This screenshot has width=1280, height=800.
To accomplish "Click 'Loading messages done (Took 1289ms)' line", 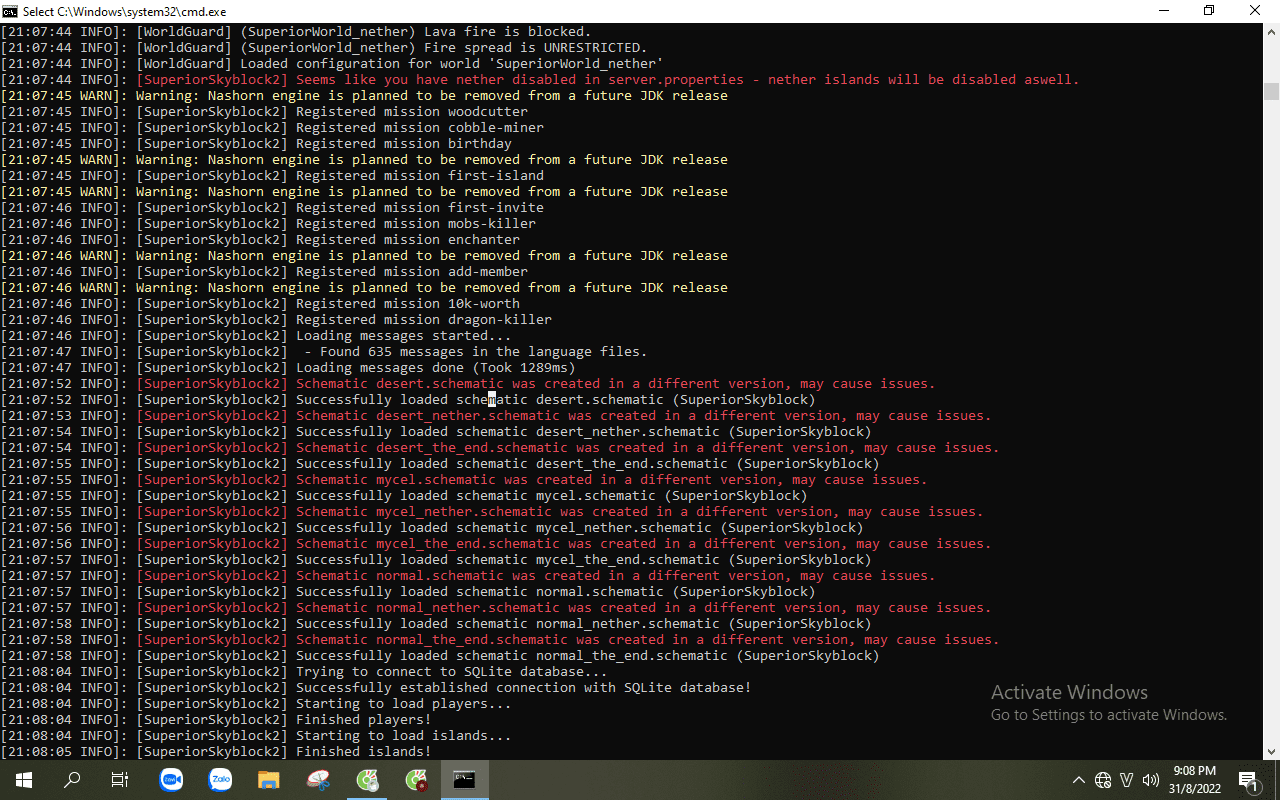I will point(288,368).
